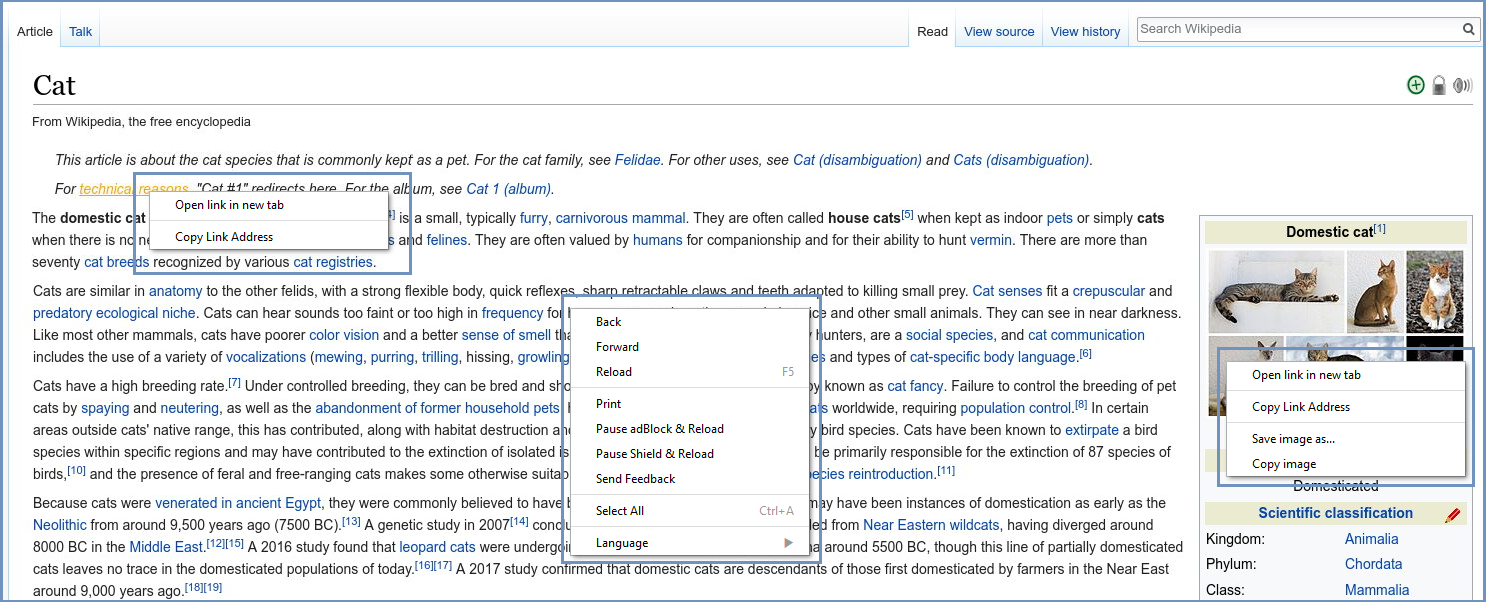Click the technical reasons link
This screenshot has height=602, width=1486.
tap(134, 189)
